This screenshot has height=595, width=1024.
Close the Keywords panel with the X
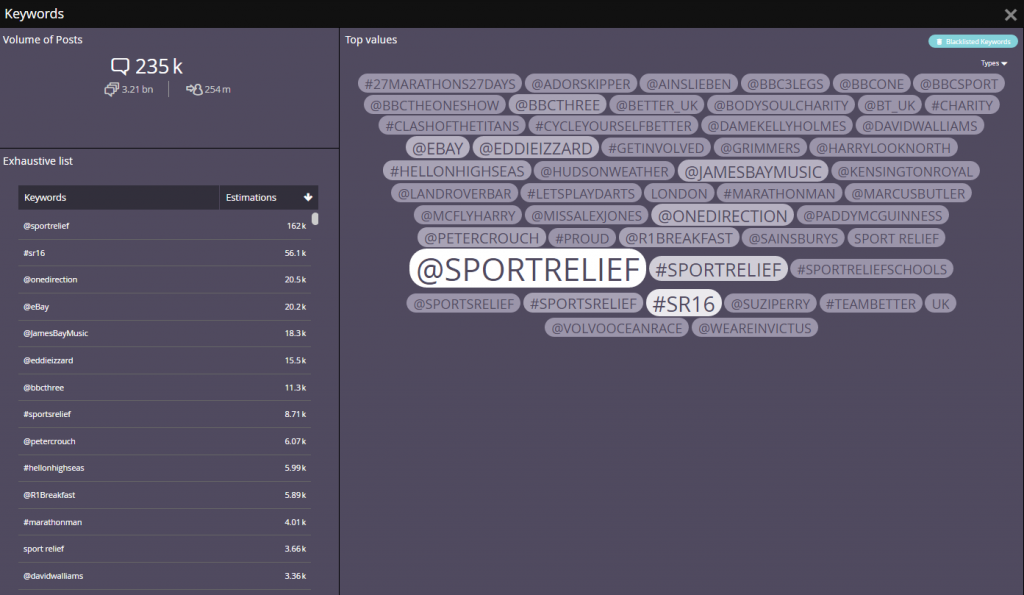(x=1010, y=14)
